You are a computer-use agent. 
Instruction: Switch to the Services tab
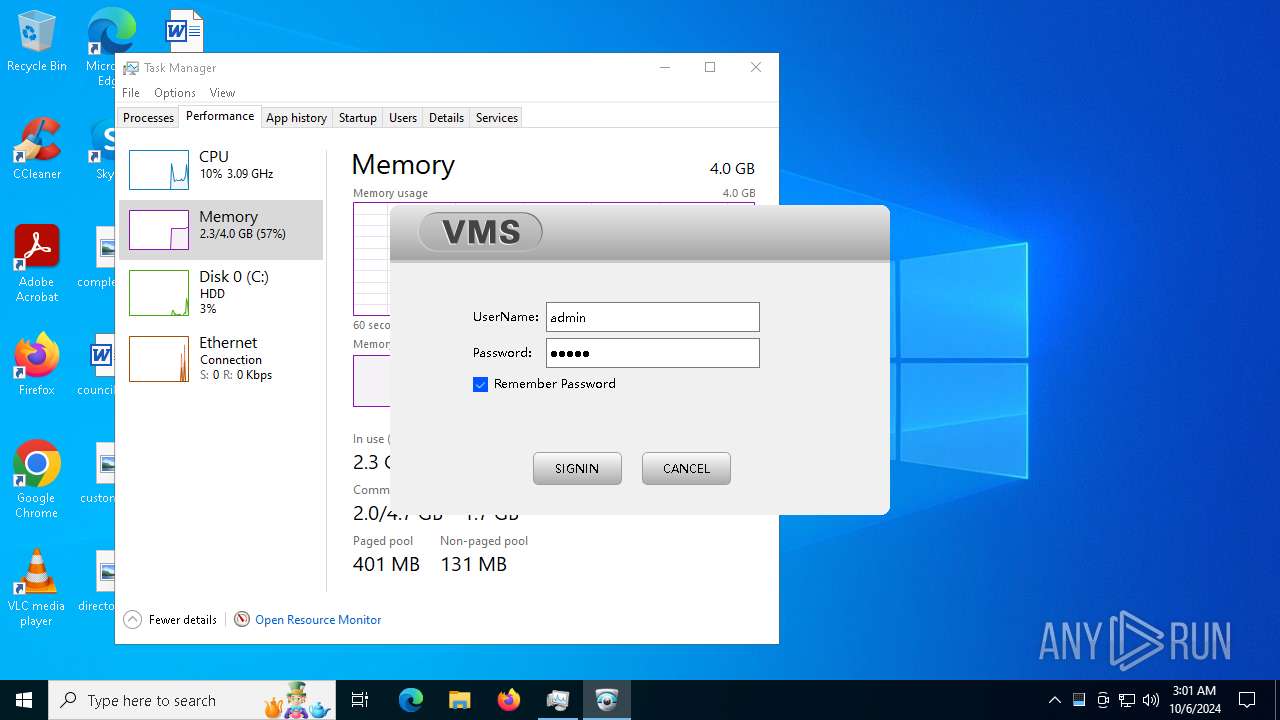pos(496,117)
